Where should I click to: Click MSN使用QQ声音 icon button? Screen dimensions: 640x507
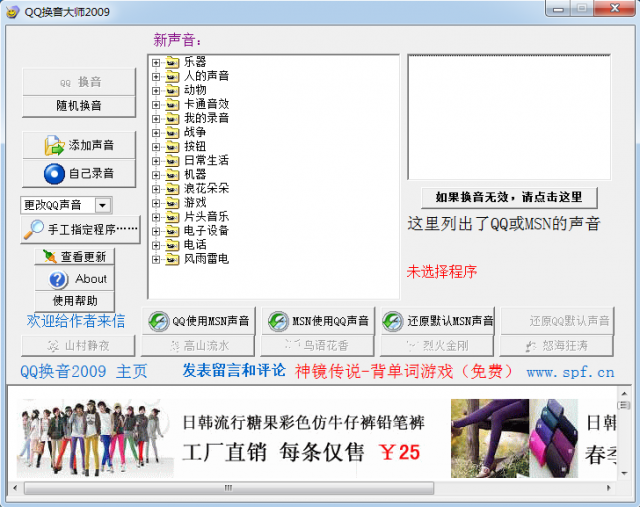pyautogui.click(x=277, y=321)
